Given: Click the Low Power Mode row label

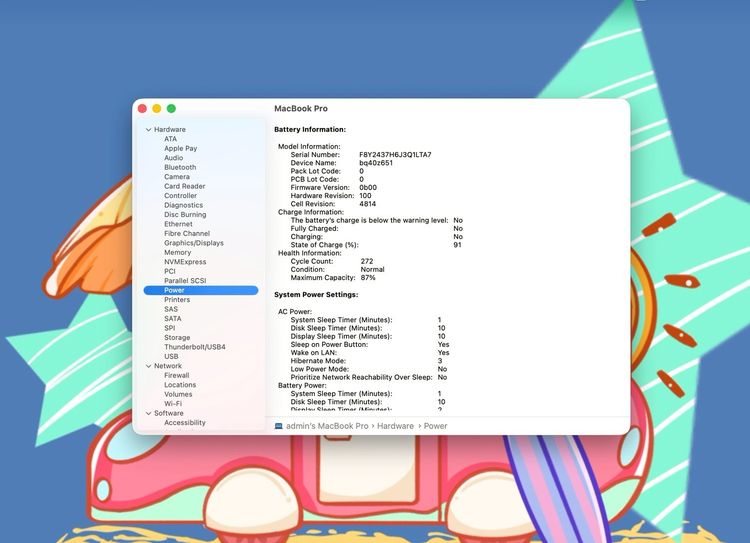Looking at the screenshot, I should [320, 369].
